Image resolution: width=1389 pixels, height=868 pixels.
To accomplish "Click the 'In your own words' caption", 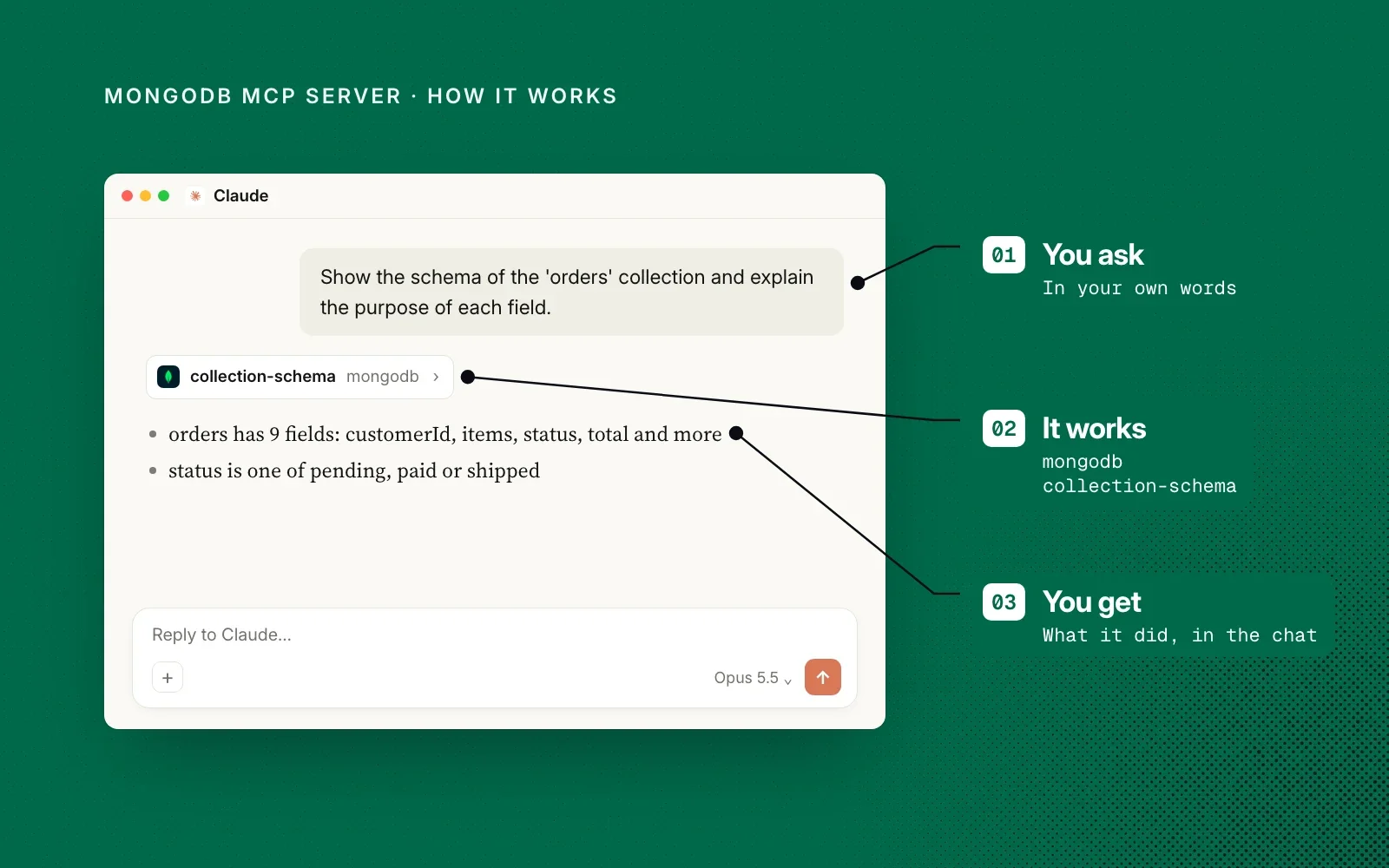I will click(1139, 288).
